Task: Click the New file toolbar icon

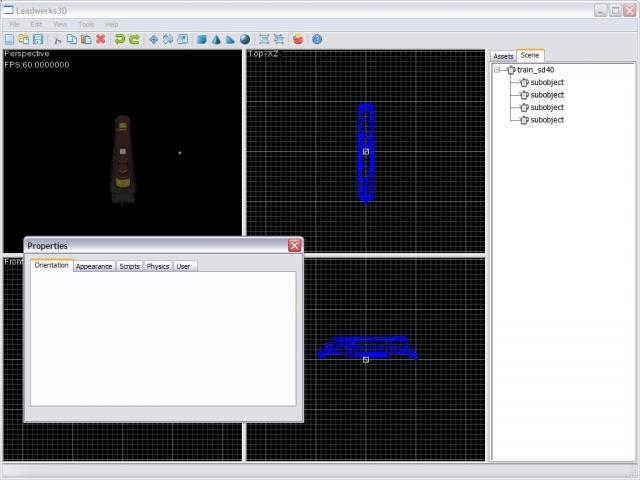Action: click(9, 40)
